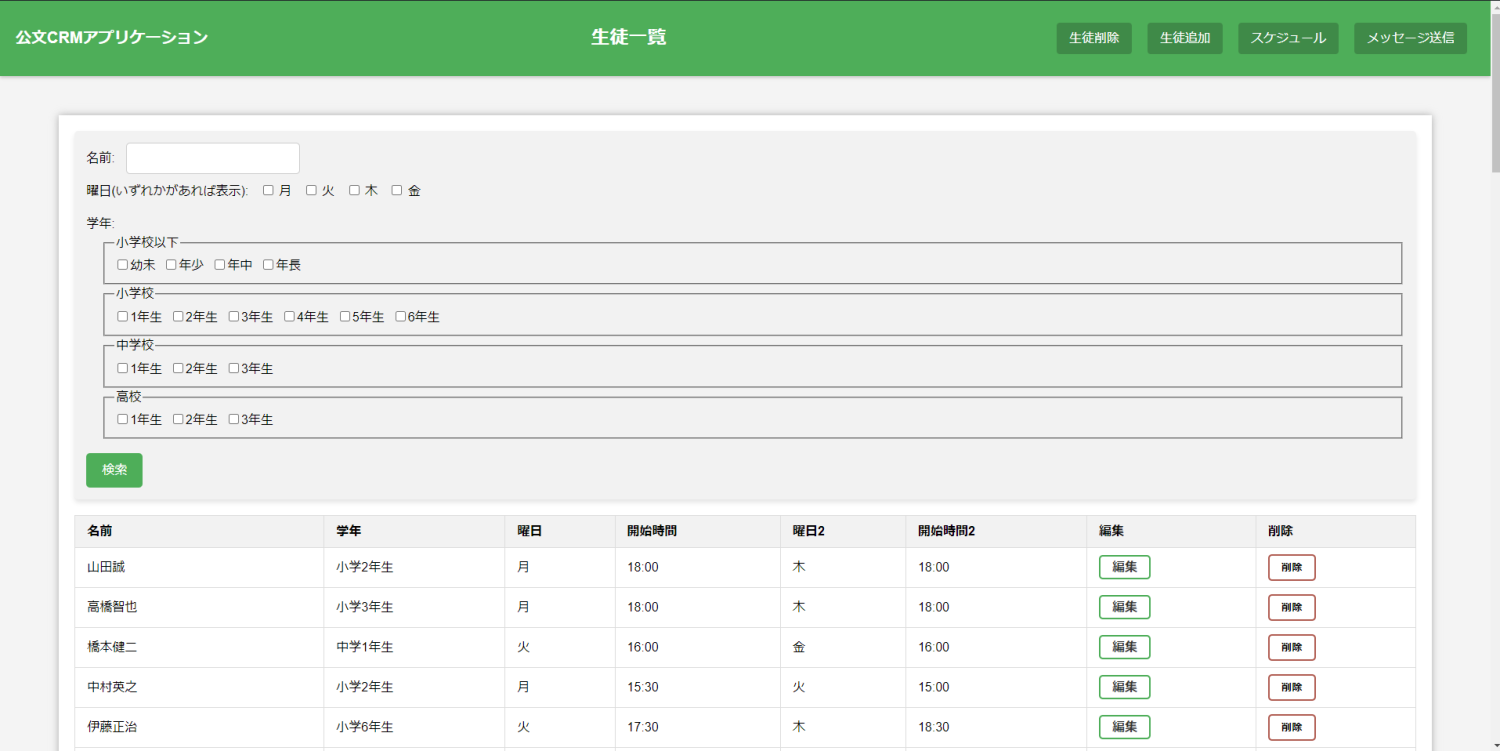Click the 生徒削除 button in header
Viewport: 1500px width, 751px height.
tap(1093, 38)
